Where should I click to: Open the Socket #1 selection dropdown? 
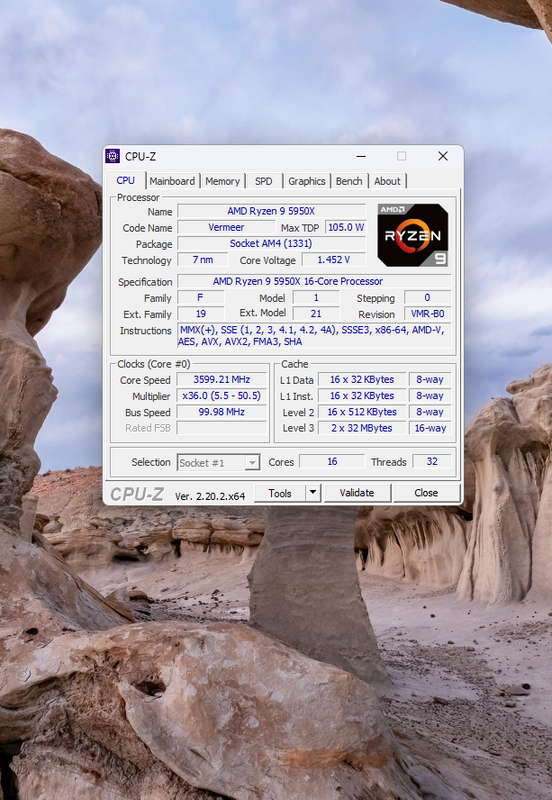click(x=219, y=463)
